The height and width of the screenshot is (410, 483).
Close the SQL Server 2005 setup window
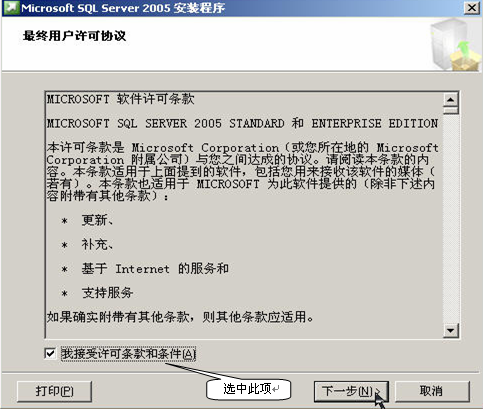tap(472, 7)
